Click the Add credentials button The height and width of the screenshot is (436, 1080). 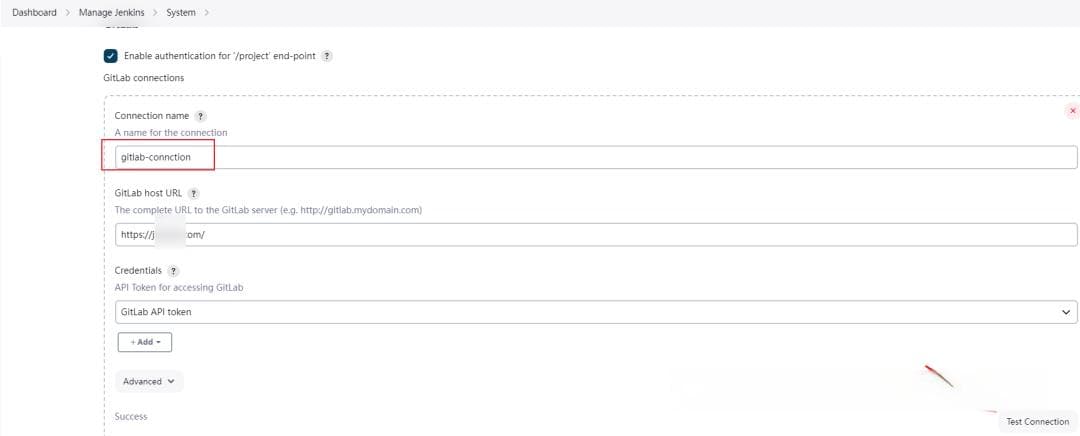[x=145, y=342]
